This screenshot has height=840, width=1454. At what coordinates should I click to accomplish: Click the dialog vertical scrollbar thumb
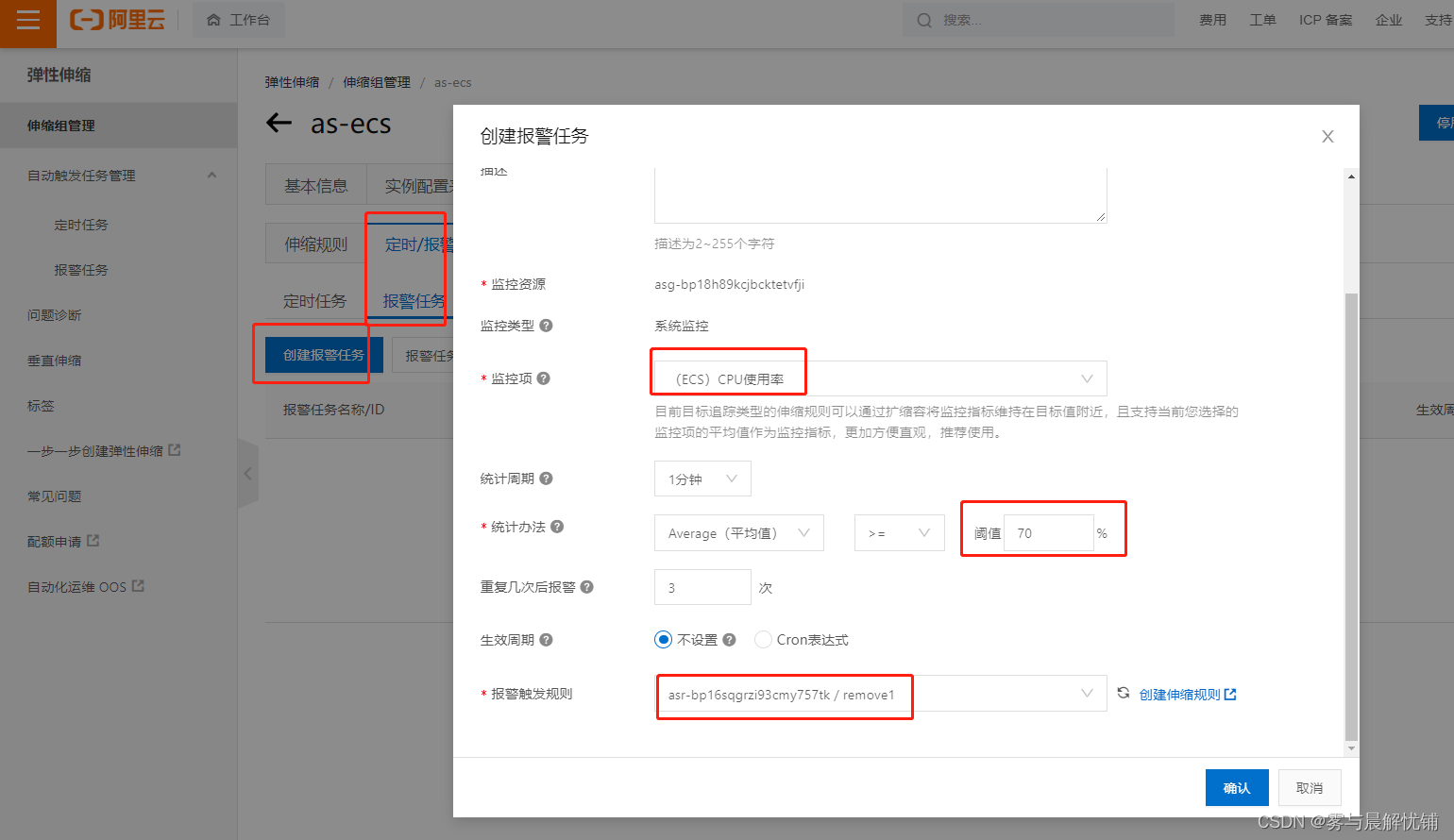tap(1351, 516)
